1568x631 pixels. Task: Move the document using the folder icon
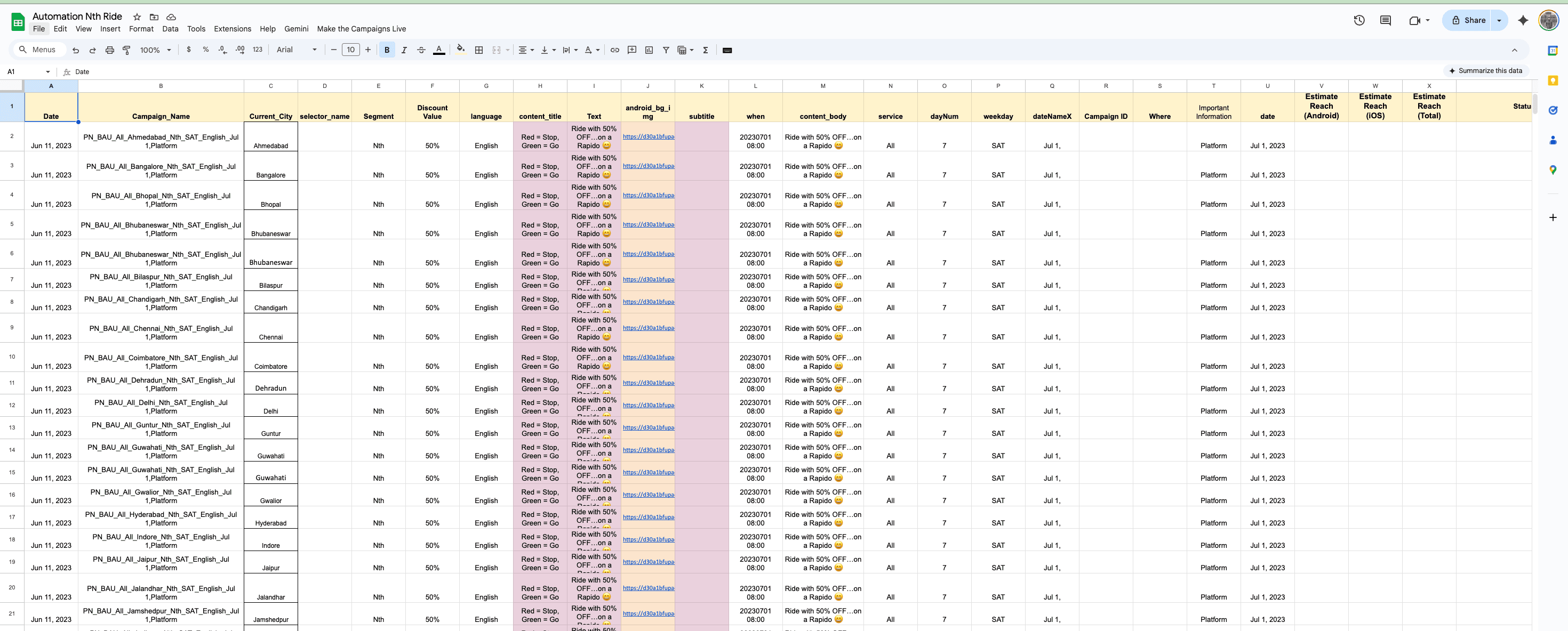[x=154, y=17]
